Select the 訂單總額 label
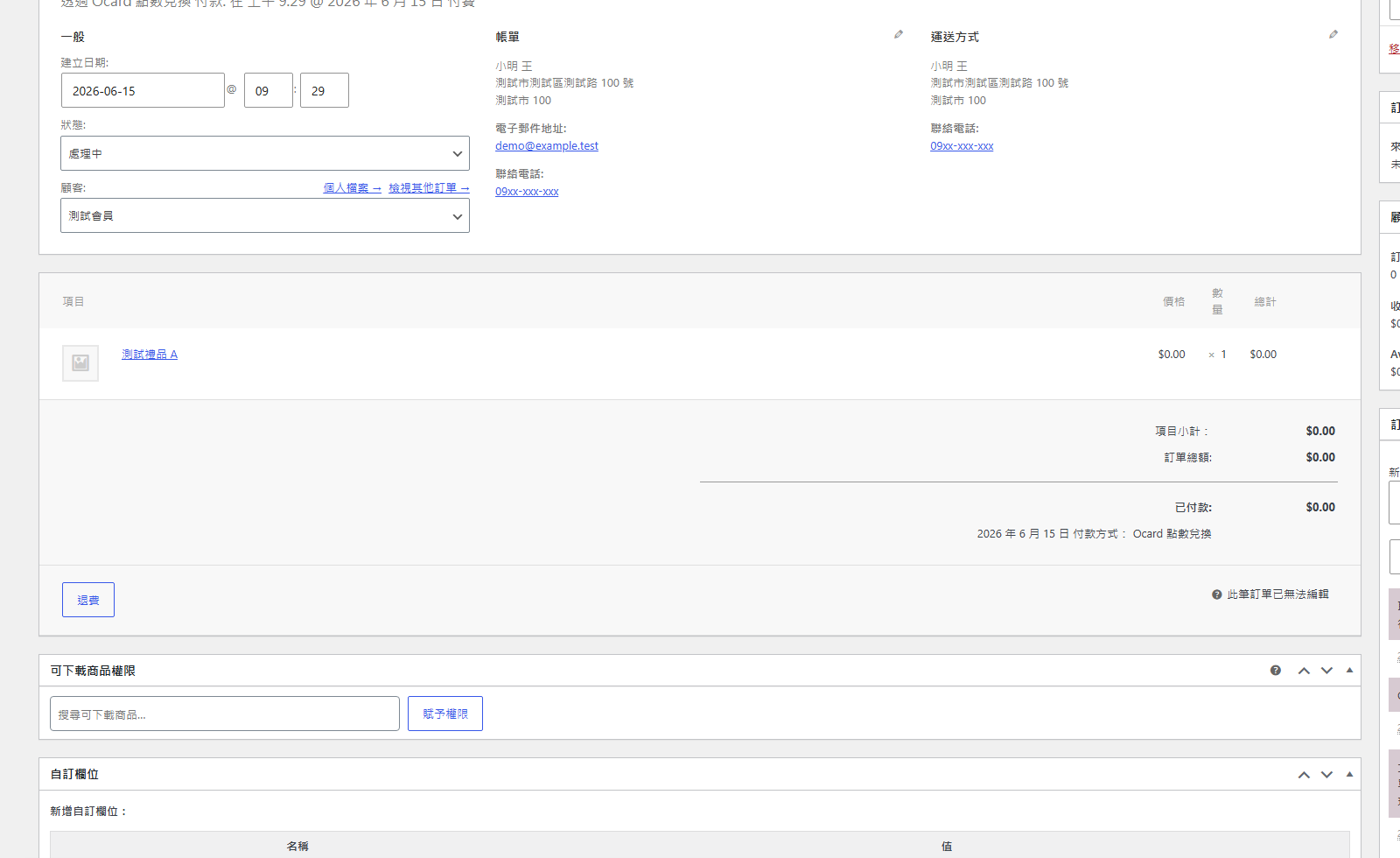 (x=1187, y=458)
